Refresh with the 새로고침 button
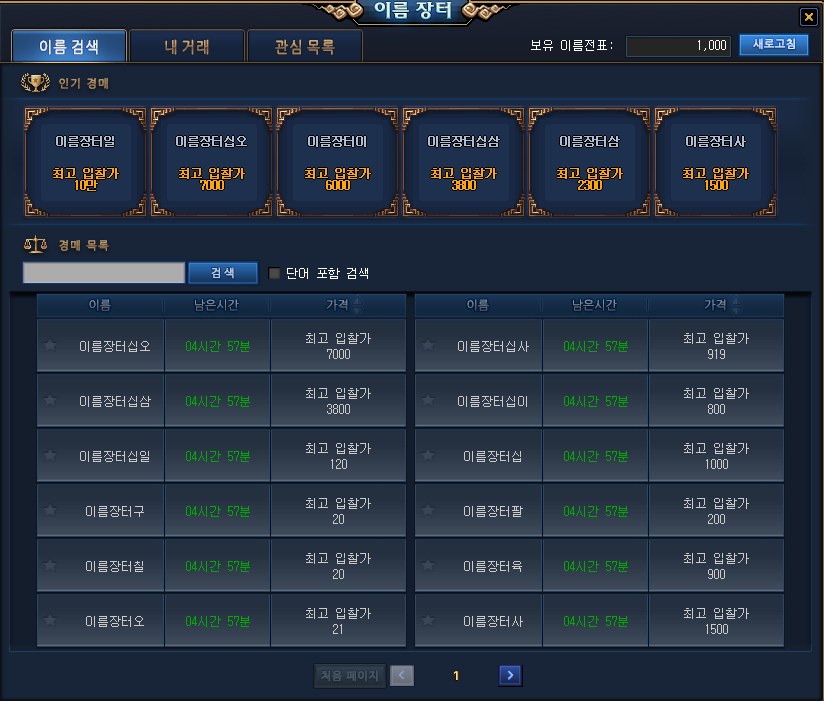The height and width of the screenshot is (701, 824). tap(774, 44)
